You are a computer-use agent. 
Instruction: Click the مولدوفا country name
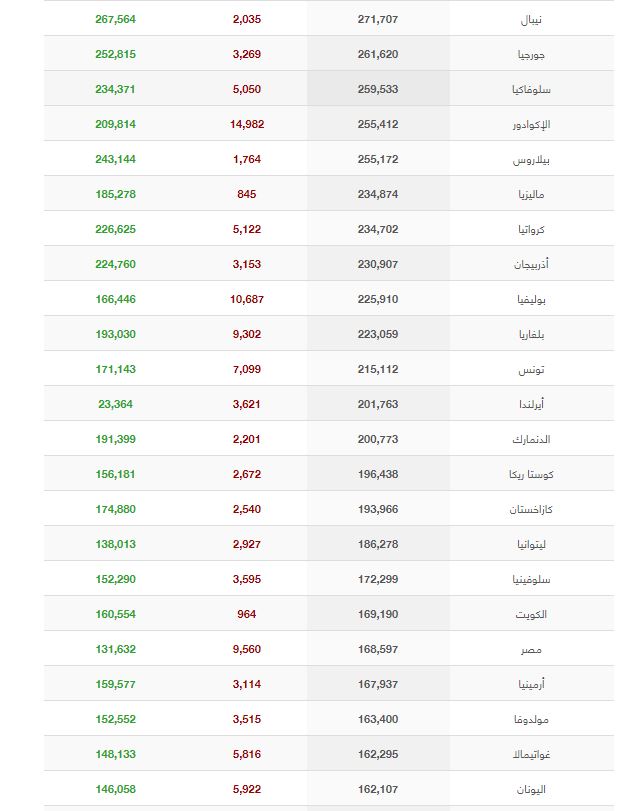click(x=531, y=719)
